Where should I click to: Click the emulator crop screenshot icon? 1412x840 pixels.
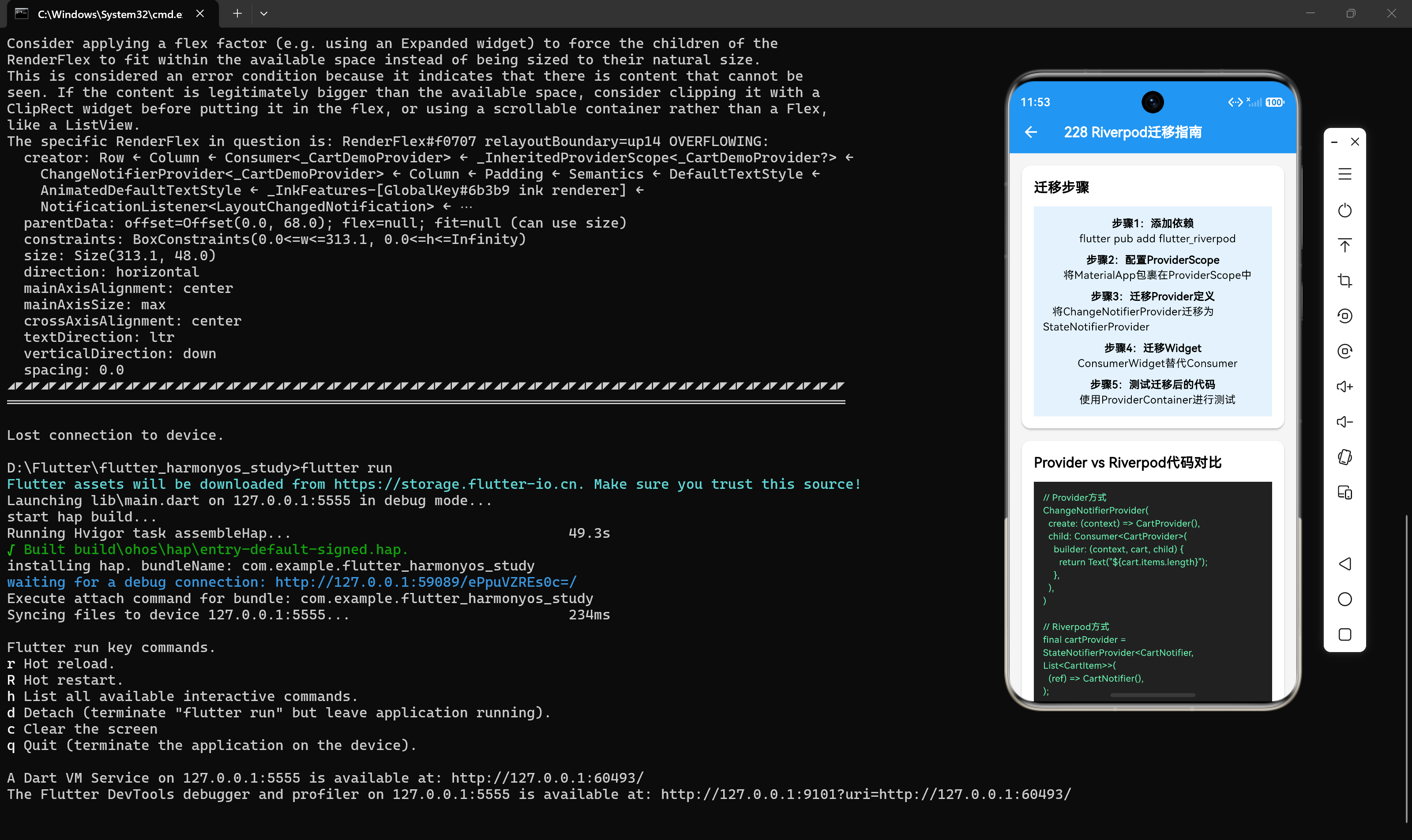point(1344,281)
